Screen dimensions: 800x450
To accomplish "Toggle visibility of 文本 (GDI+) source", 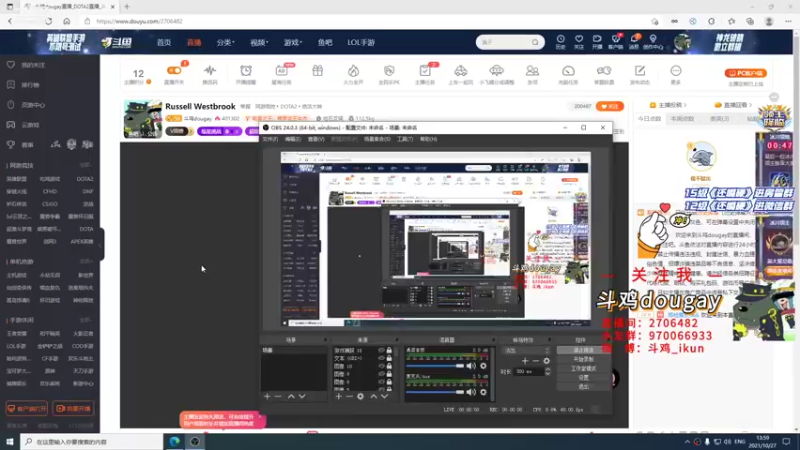I will tap(381, 358).
